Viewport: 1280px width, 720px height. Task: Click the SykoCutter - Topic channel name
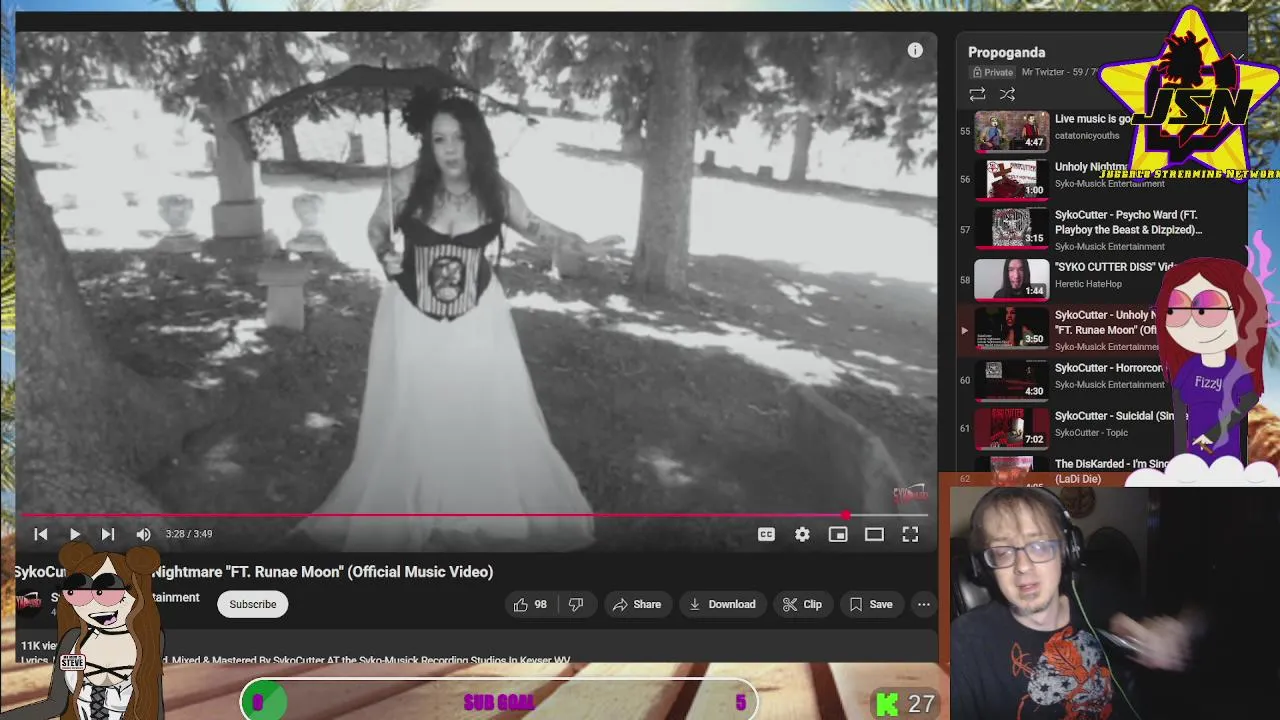(x=1091, y=433)
